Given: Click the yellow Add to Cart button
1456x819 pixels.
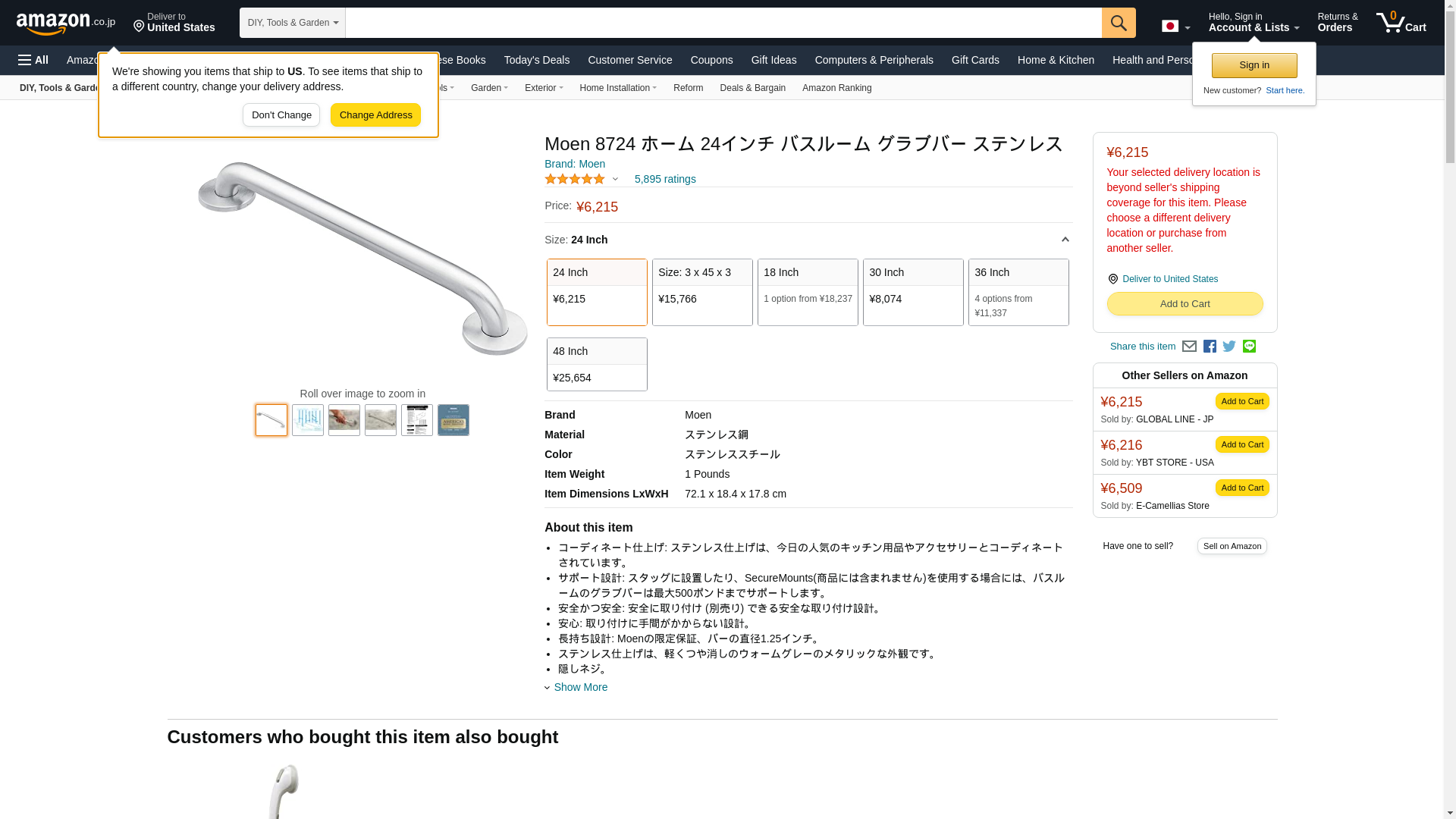Looking at the screenshot, I should coord(1185,303).
